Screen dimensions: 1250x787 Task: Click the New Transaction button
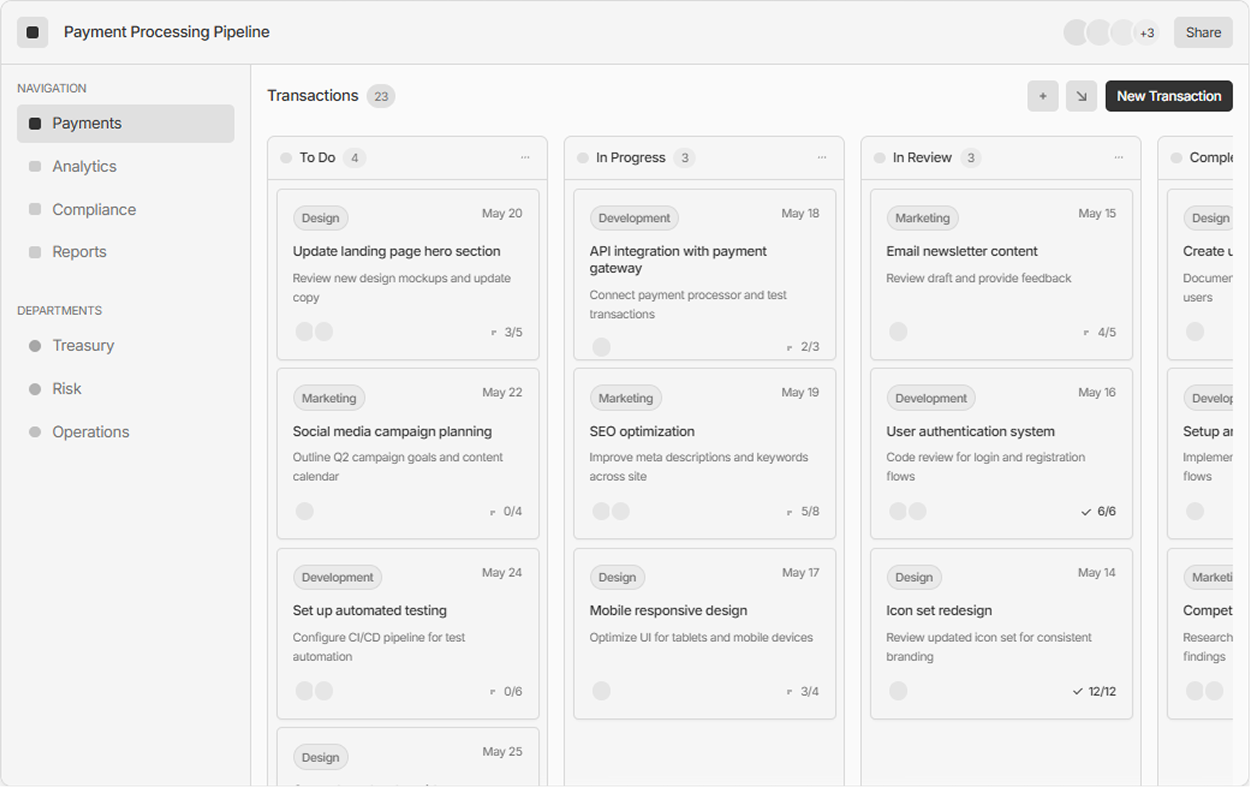click(x=1168, y=96)
